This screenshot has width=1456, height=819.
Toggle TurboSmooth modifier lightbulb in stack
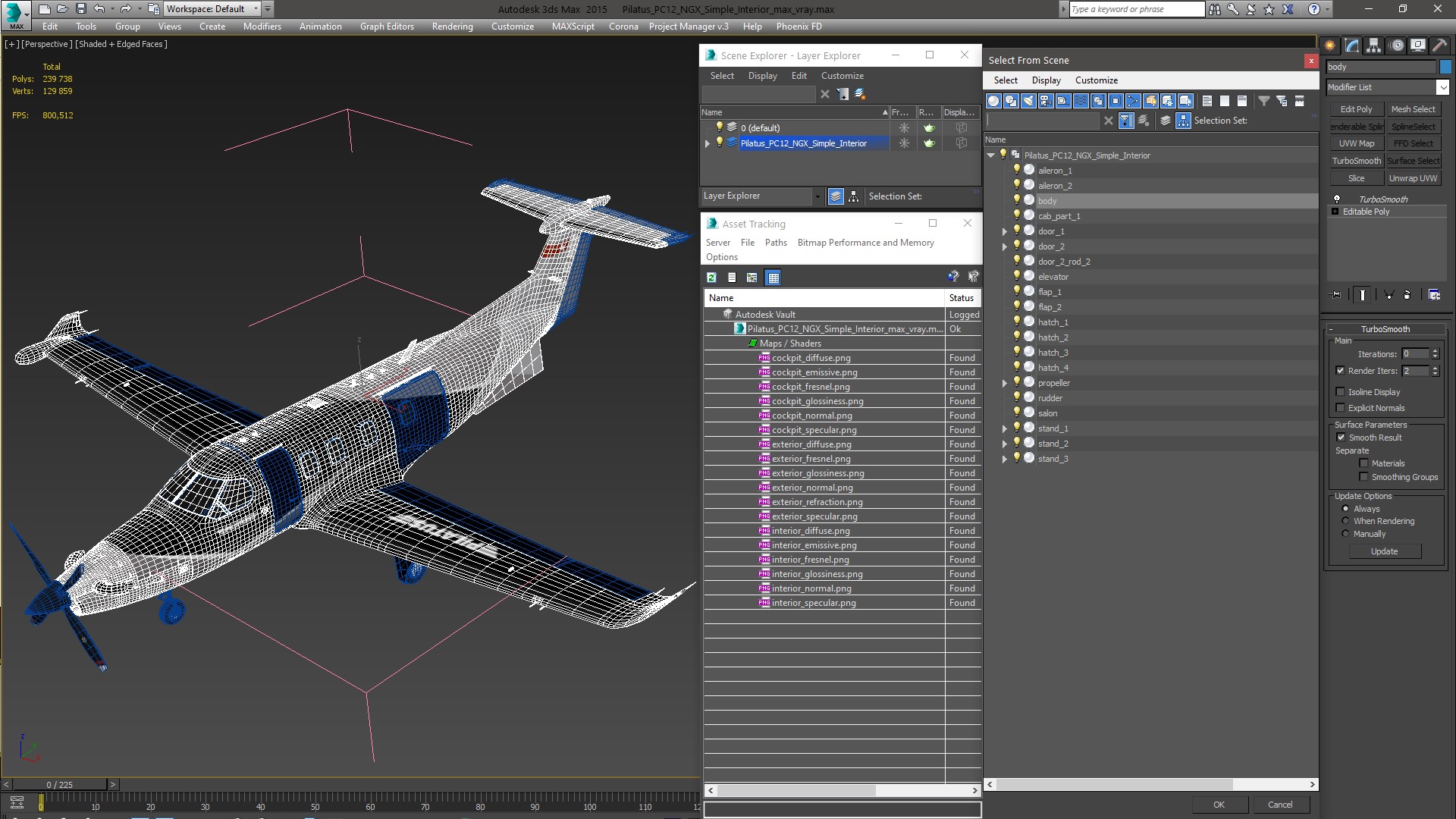(x=1337, y=199)
